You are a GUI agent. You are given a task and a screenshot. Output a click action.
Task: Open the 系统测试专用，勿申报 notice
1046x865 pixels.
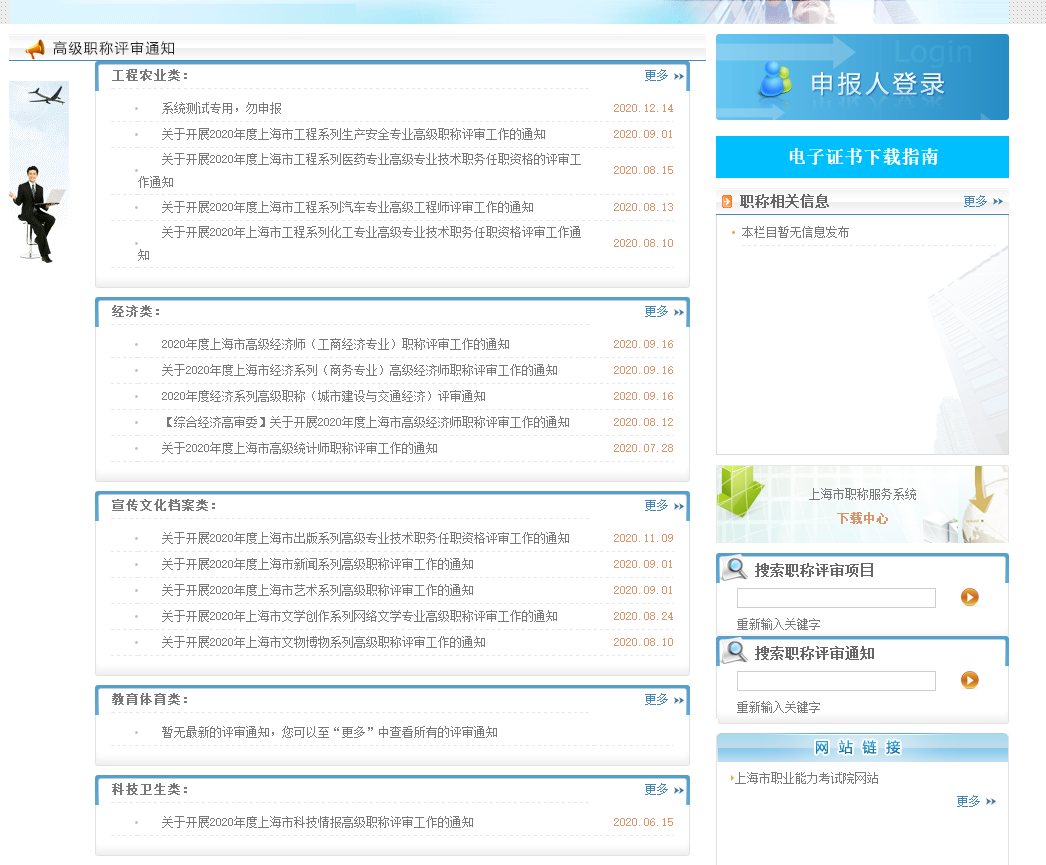click(221, 108)
